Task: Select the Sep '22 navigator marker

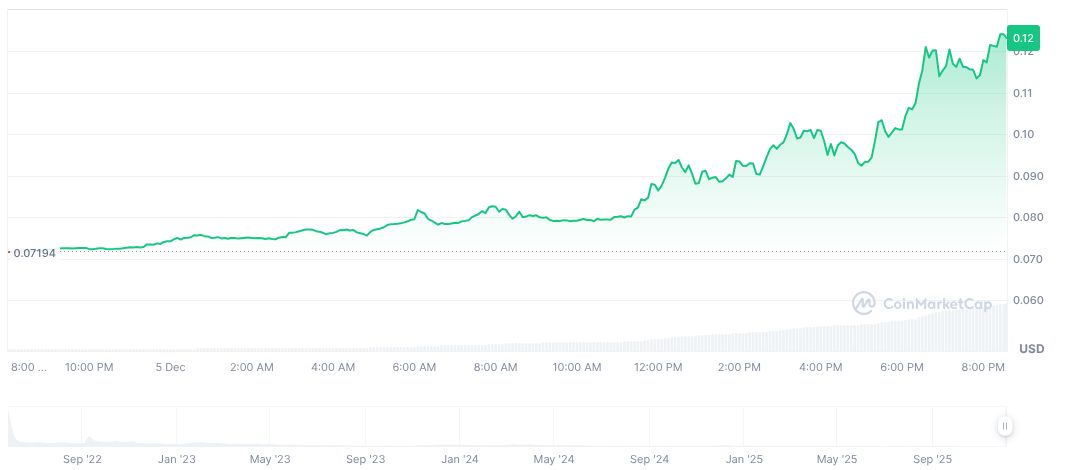Action: pyautogui.click(x=82, y=459)
